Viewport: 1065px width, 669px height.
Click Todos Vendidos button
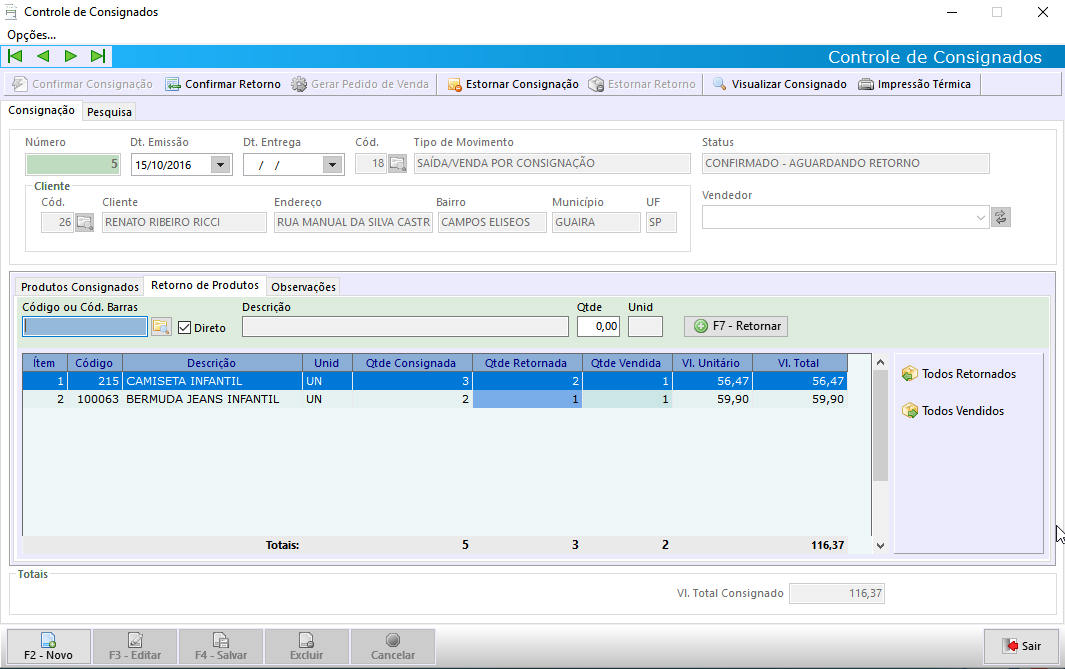point(952,410)
